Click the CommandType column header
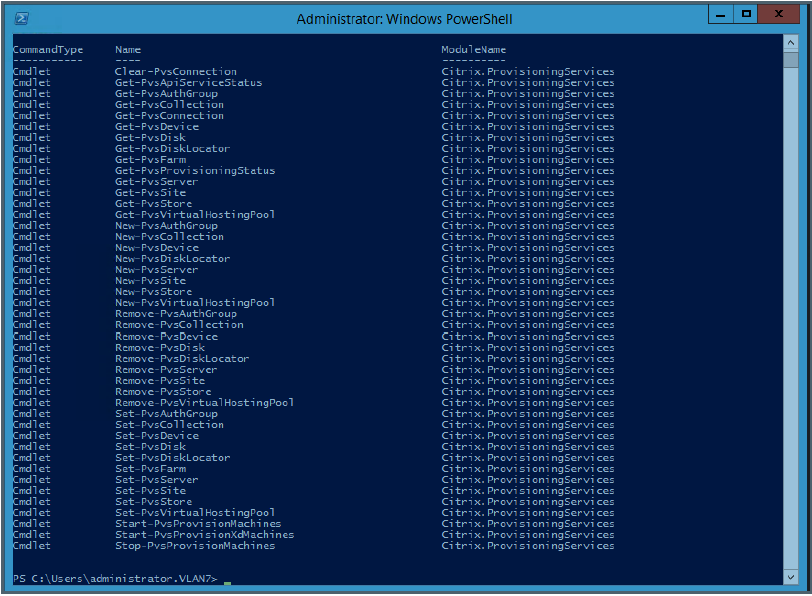This screenshot has height=596, width=812. click(48, 50)
